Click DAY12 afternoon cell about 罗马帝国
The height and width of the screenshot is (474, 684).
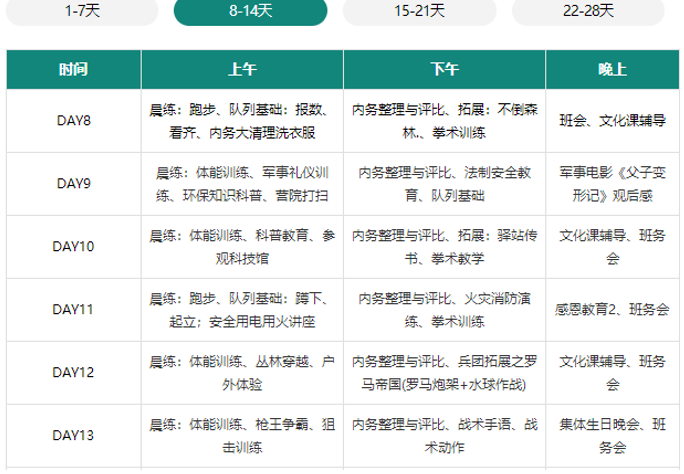(x=445, y=373)
